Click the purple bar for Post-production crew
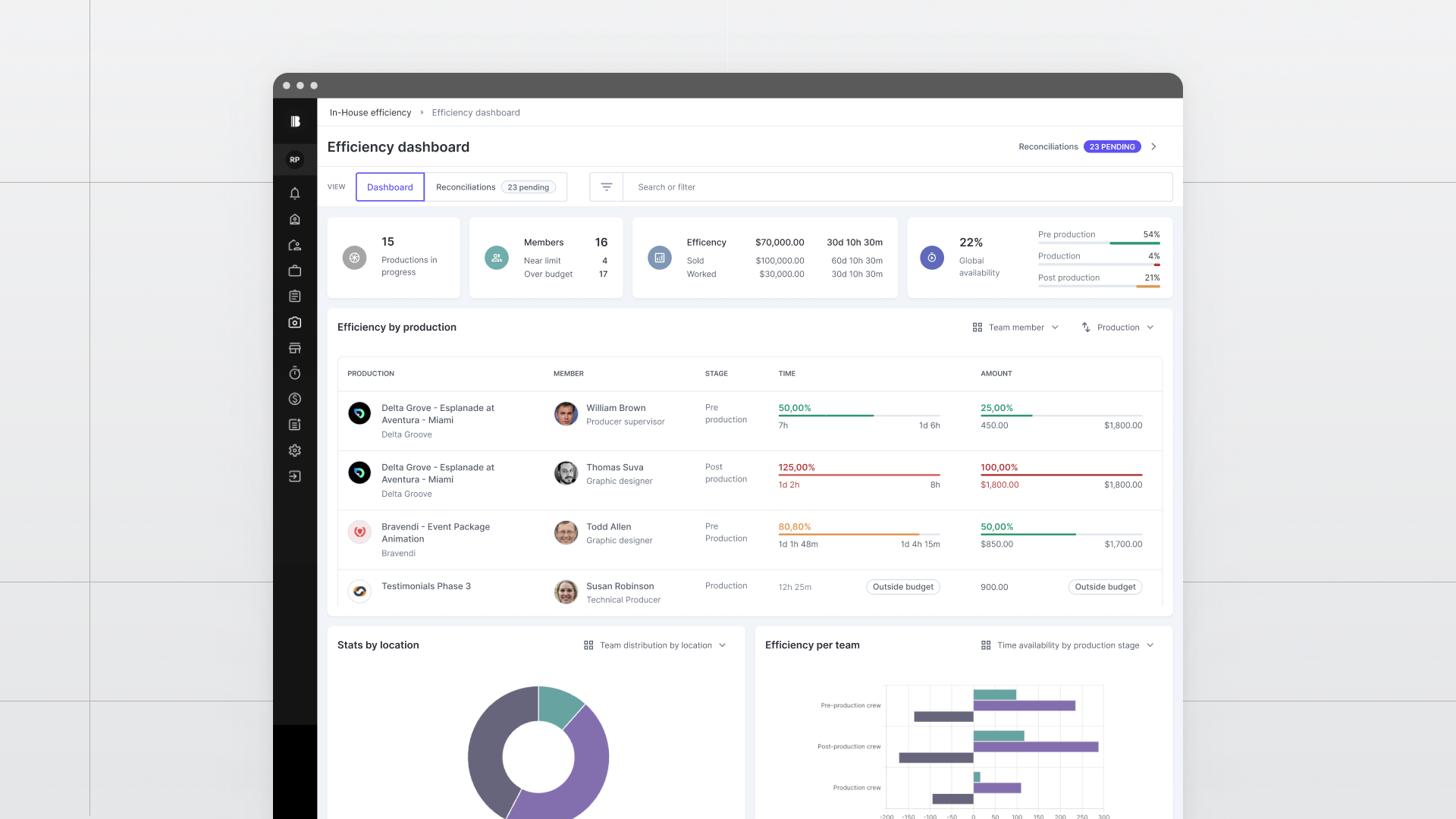This screenshot has height=819, width=1456. (1036, 747)
